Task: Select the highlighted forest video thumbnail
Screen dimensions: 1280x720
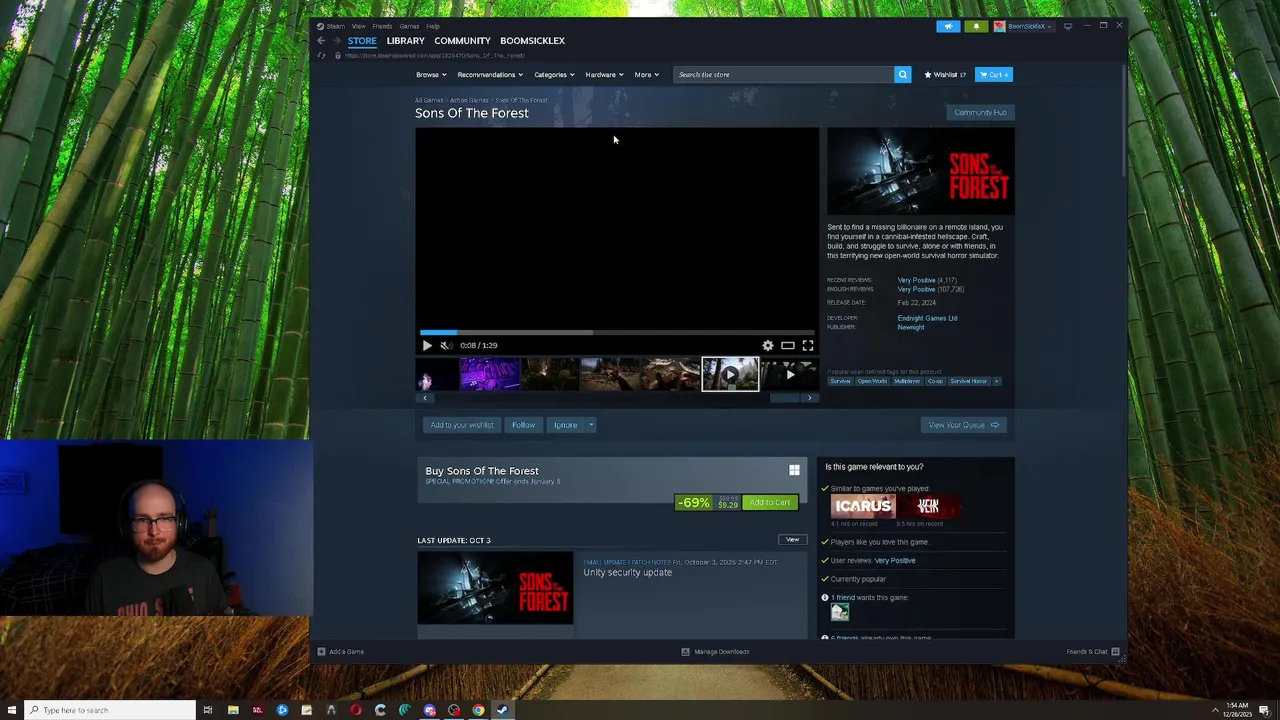Action: (x=730, y=374)
